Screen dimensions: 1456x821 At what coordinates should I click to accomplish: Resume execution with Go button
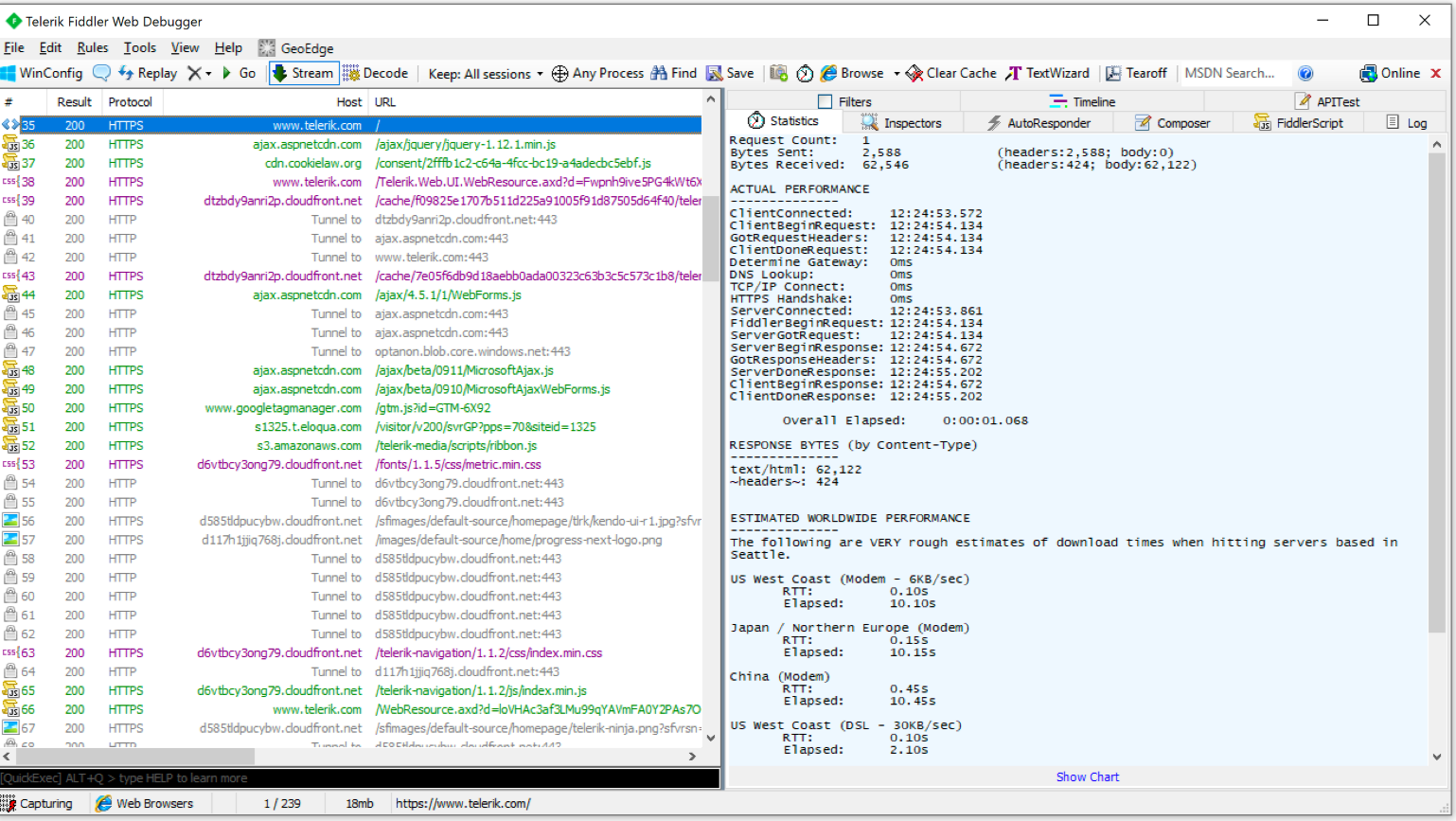(239, 73)
